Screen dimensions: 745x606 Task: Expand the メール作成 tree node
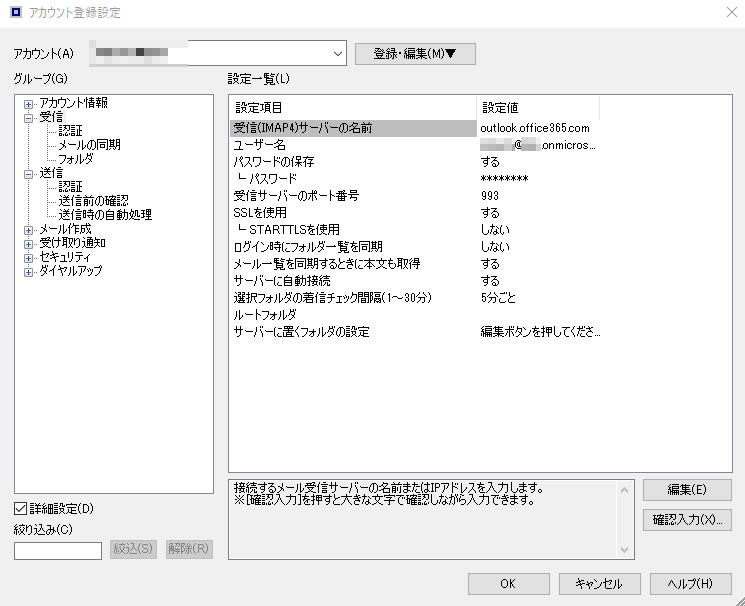29,230
